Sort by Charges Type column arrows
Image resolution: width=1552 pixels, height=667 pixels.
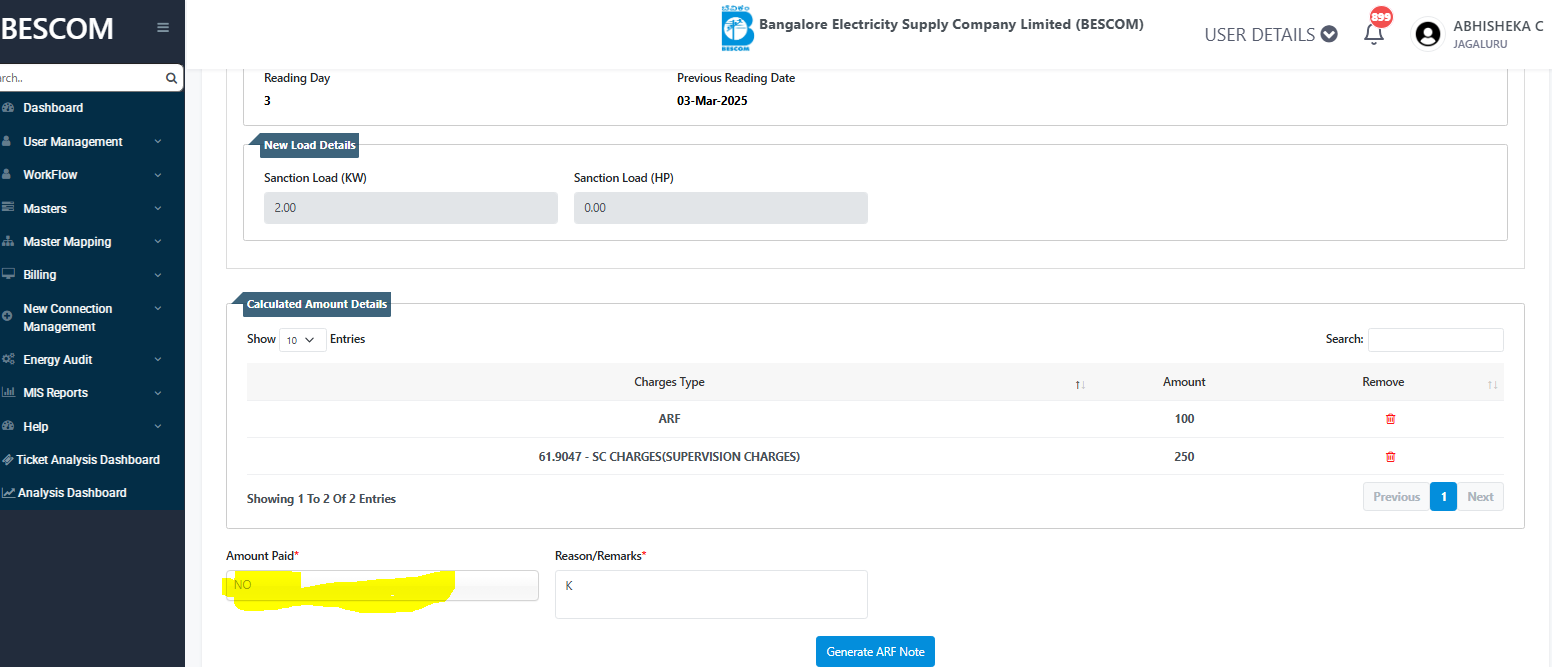(1080, 385)
